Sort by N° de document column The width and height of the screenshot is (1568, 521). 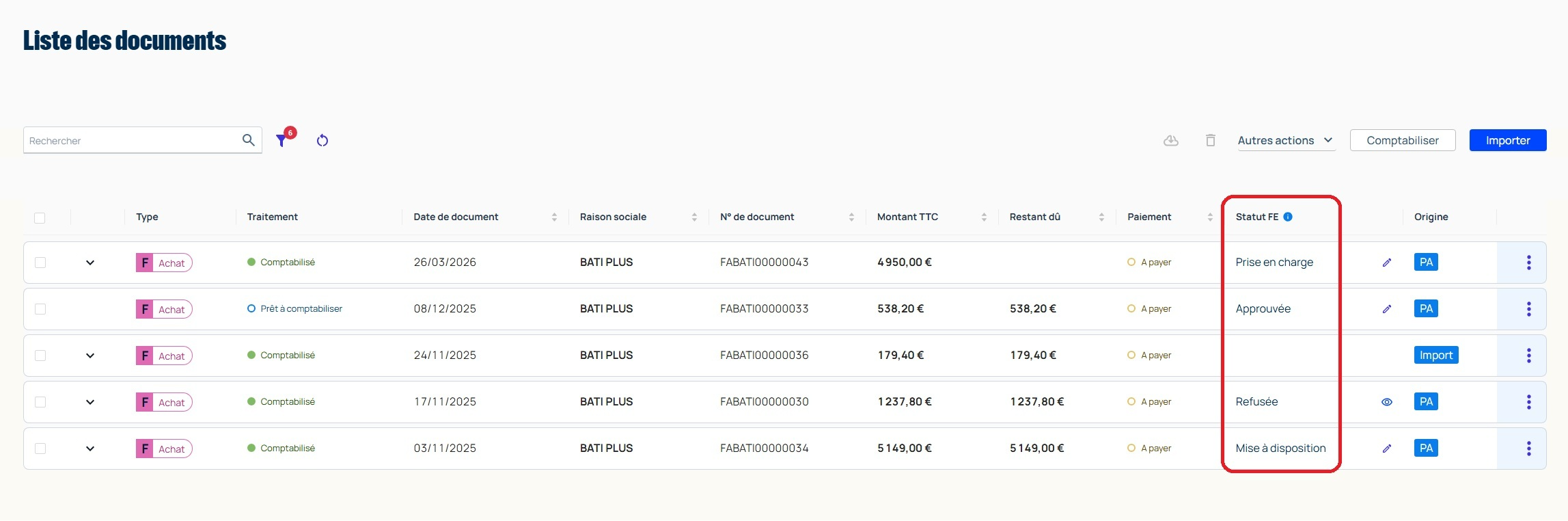[851, 217]
